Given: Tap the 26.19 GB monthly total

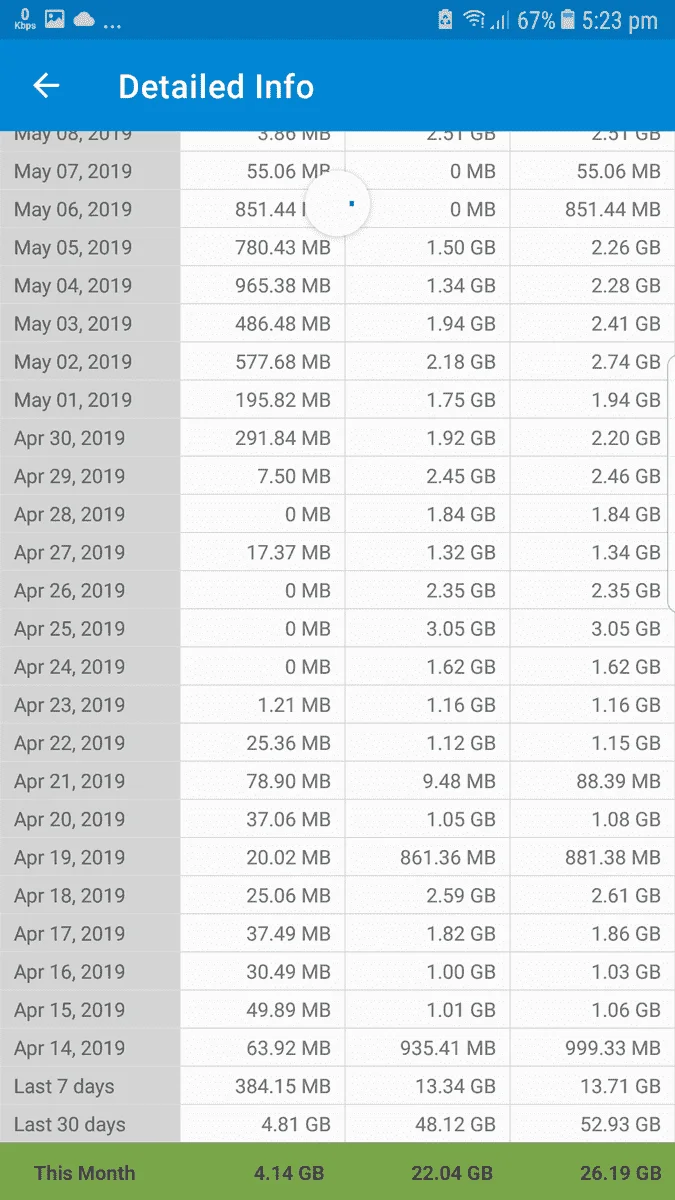Looking at the screenshot, I should 620,1173.
